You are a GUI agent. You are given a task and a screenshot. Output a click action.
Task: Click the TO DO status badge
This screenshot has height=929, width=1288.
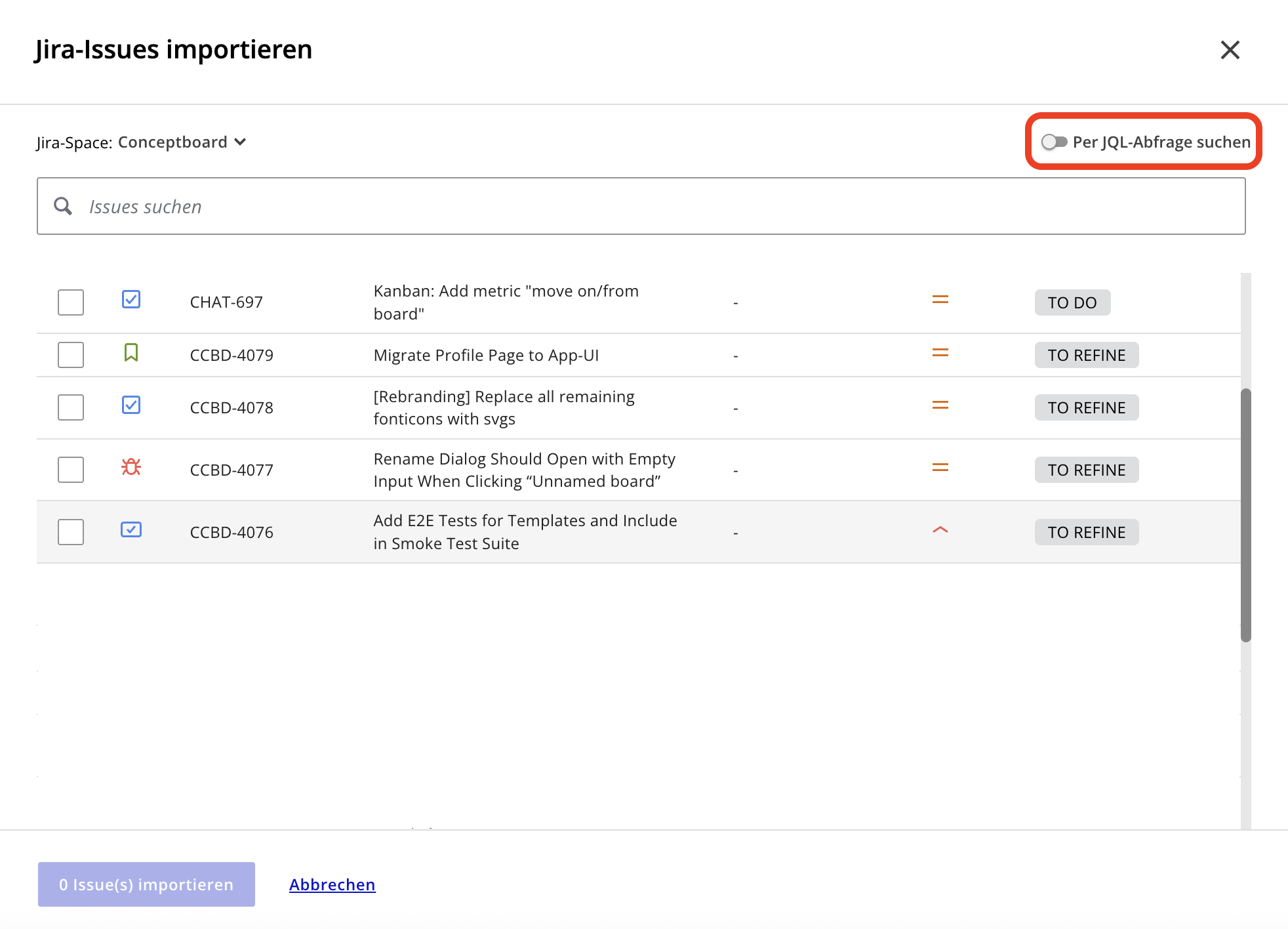[1072, 302]
